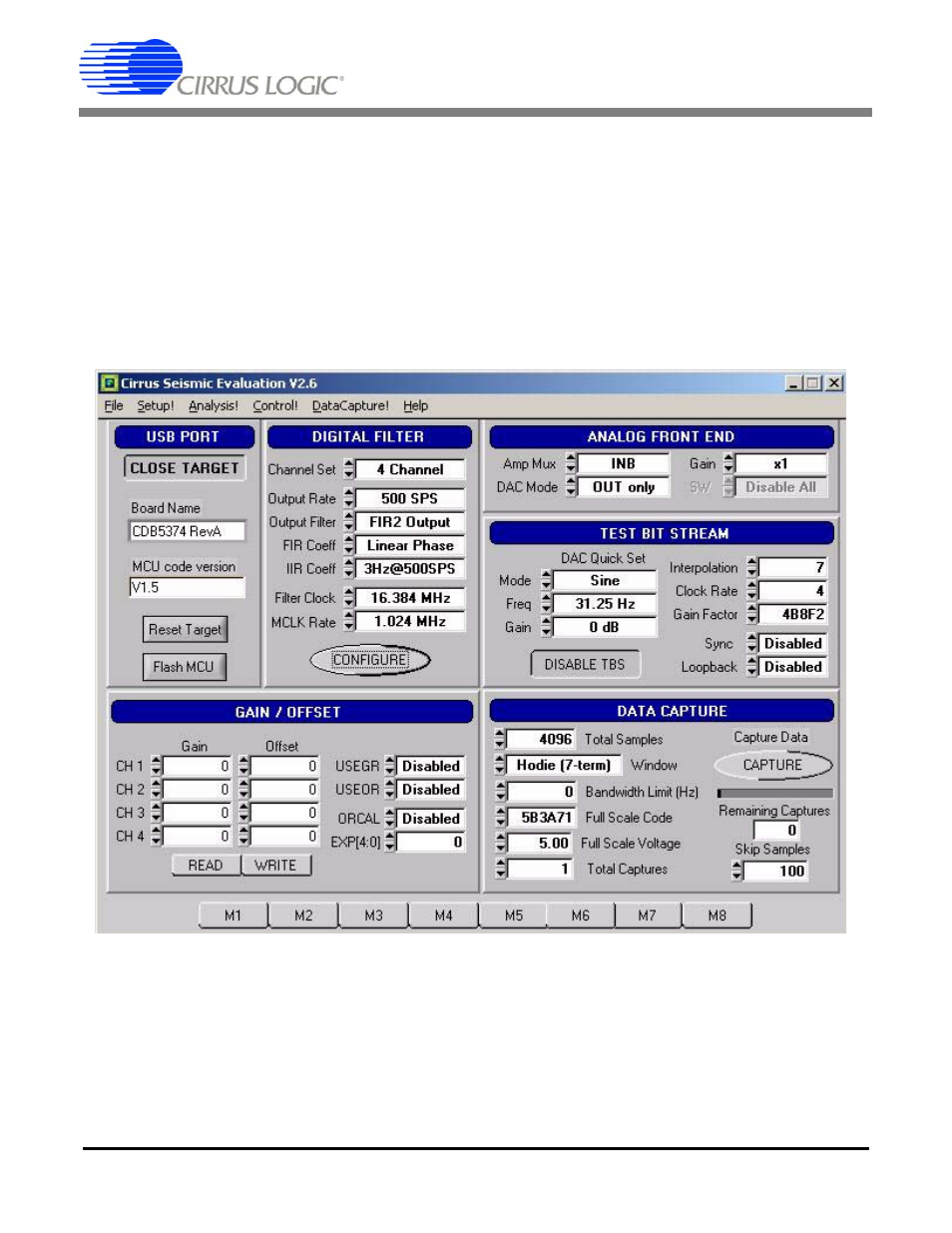Change IIR Coeff spinner arrows

pos(349,569)
